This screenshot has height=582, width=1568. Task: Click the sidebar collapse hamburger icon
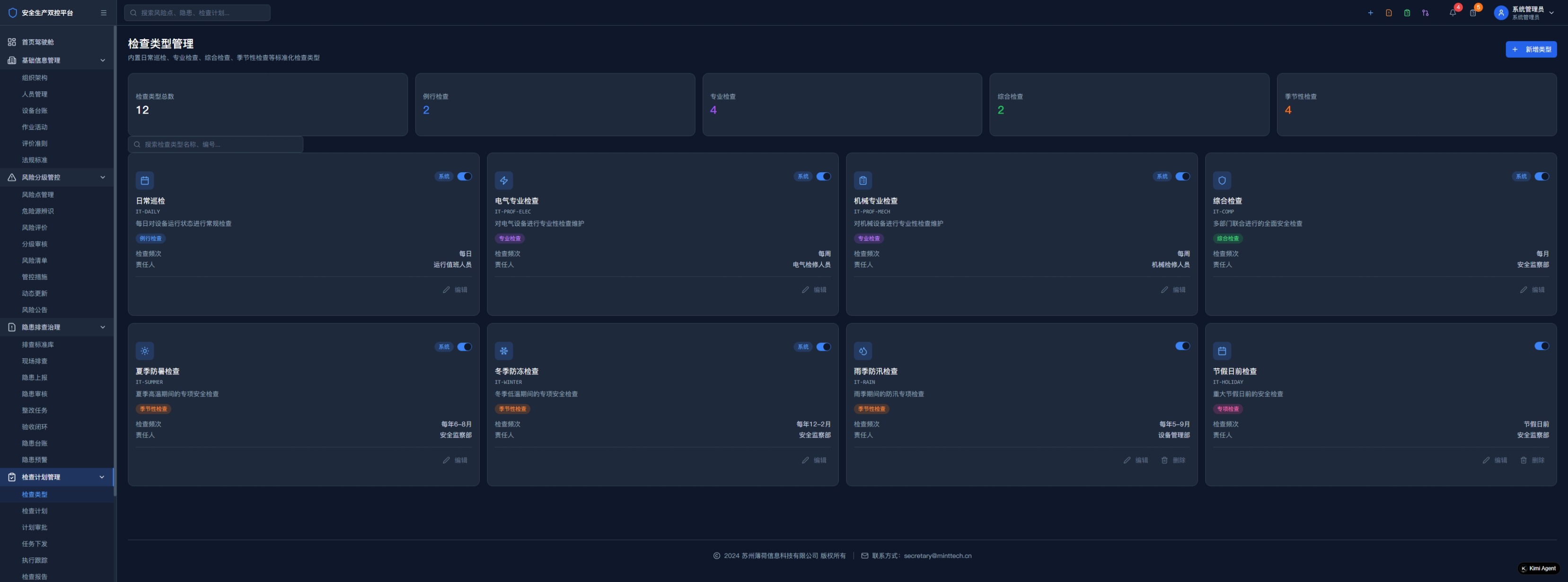click(104, 13)
